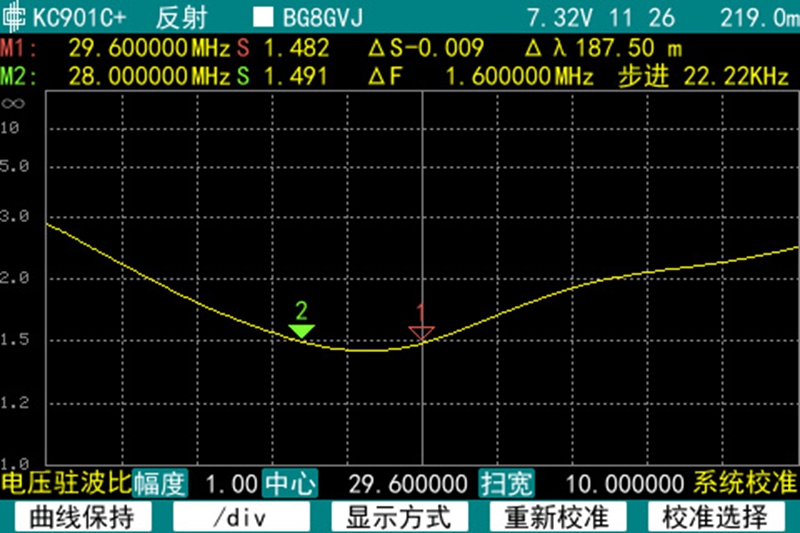Open the 显示方式 display mode menu
The image size is (800, 533).
click(399, 517)
